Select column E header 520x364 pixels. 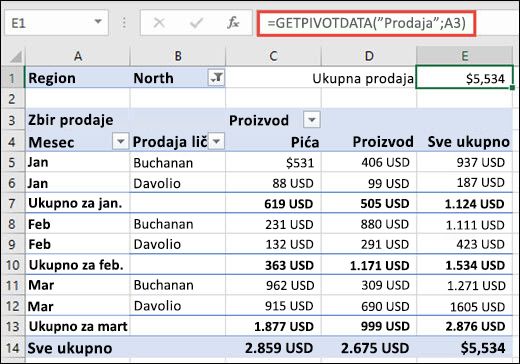[x=465, y=56]
